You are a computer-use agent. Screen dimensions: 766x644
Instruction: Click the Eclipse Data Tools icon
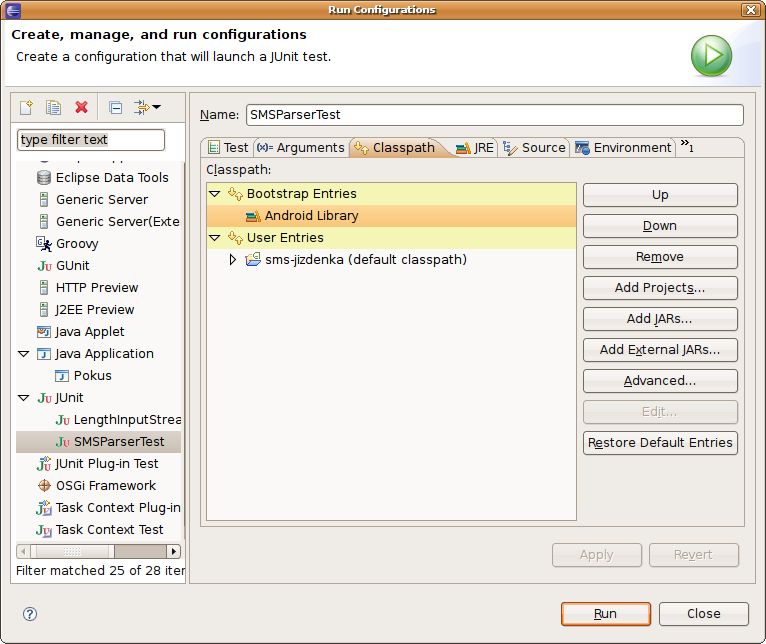click(44, 177)
